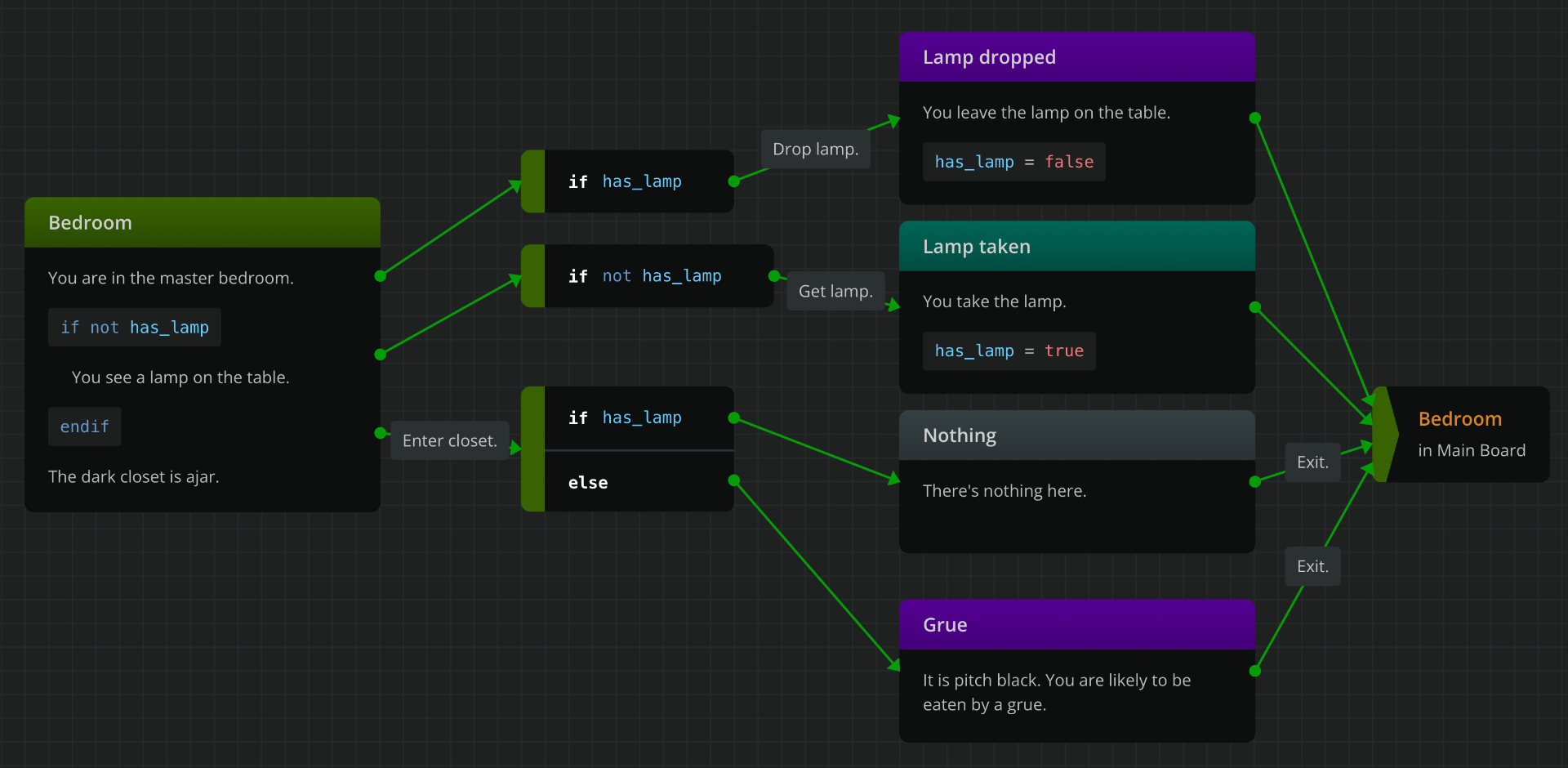Click the 'Get lamp.' link label
Screen dimensions: 1568x768
point(835,291)
